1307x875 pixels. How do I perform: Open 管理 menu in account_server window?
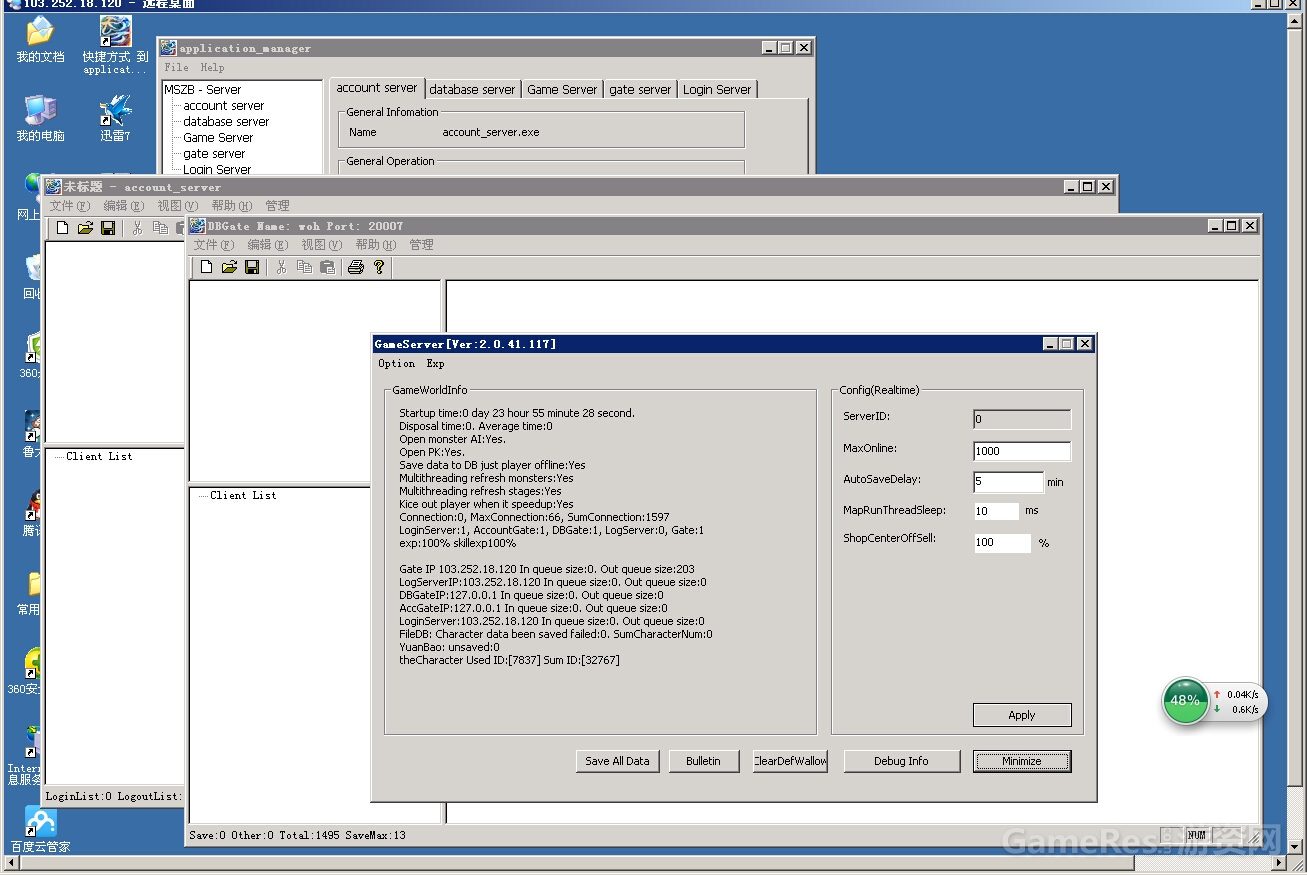277,206
